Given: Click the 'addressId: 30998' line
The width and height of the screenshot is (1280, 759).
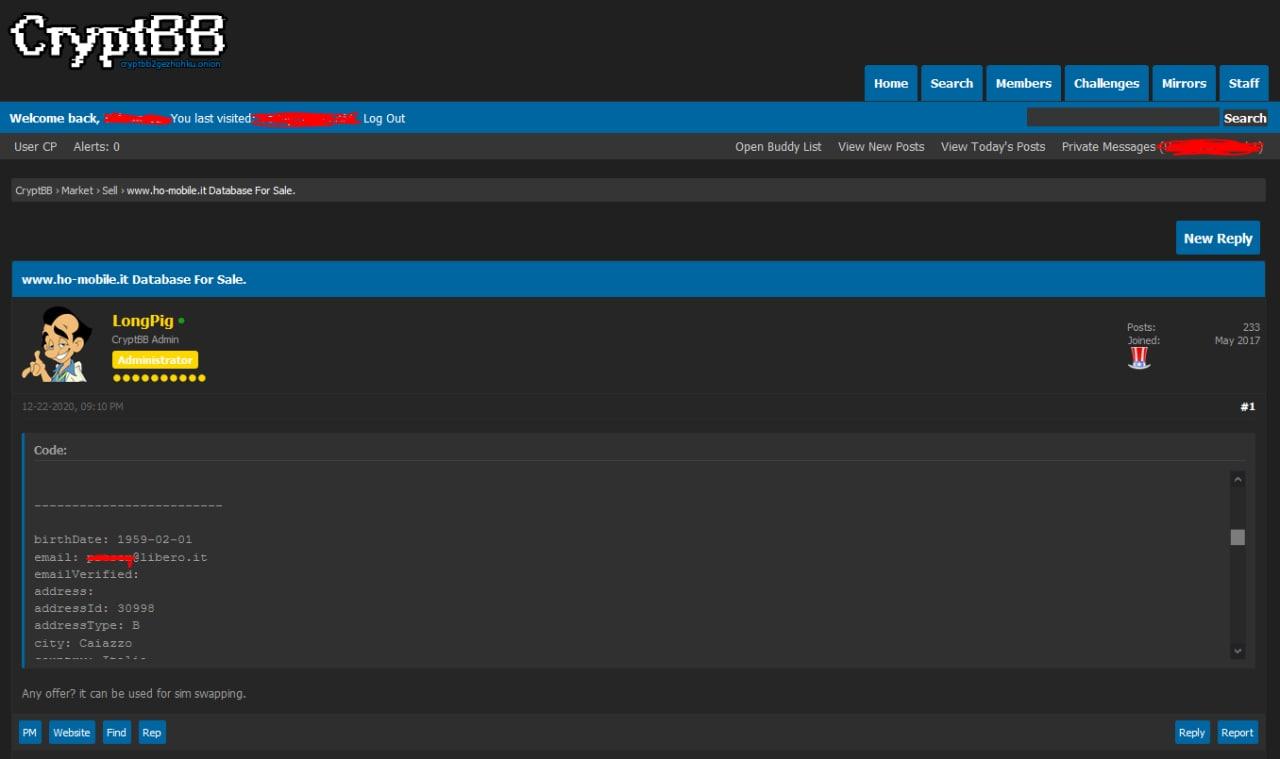Looking at the screenshot, I should tap(94, 609).
